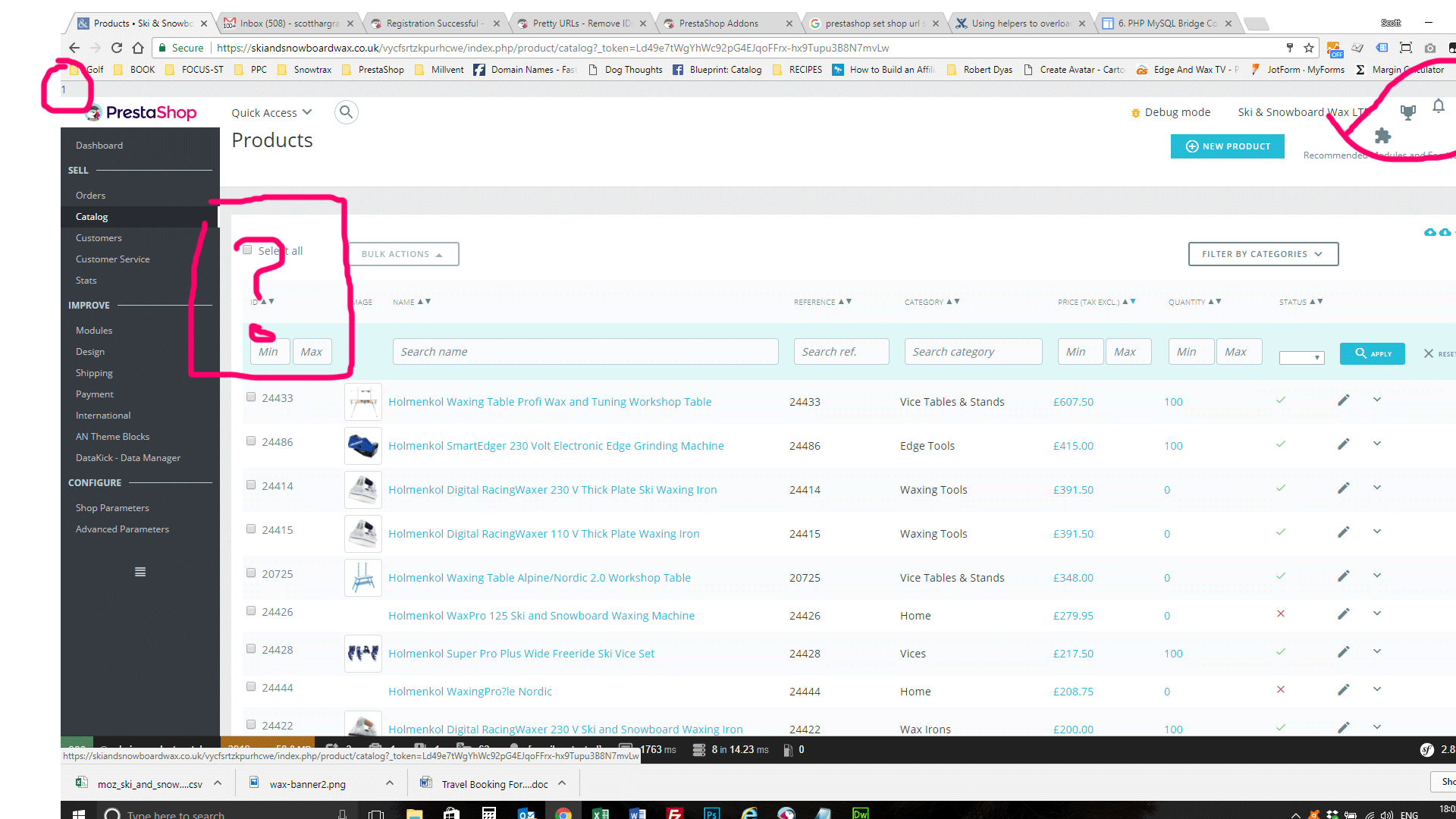This screenshot has width=1456, height=819.
Task: Click edit pencil for product 24486
Action: [1343, 444]
